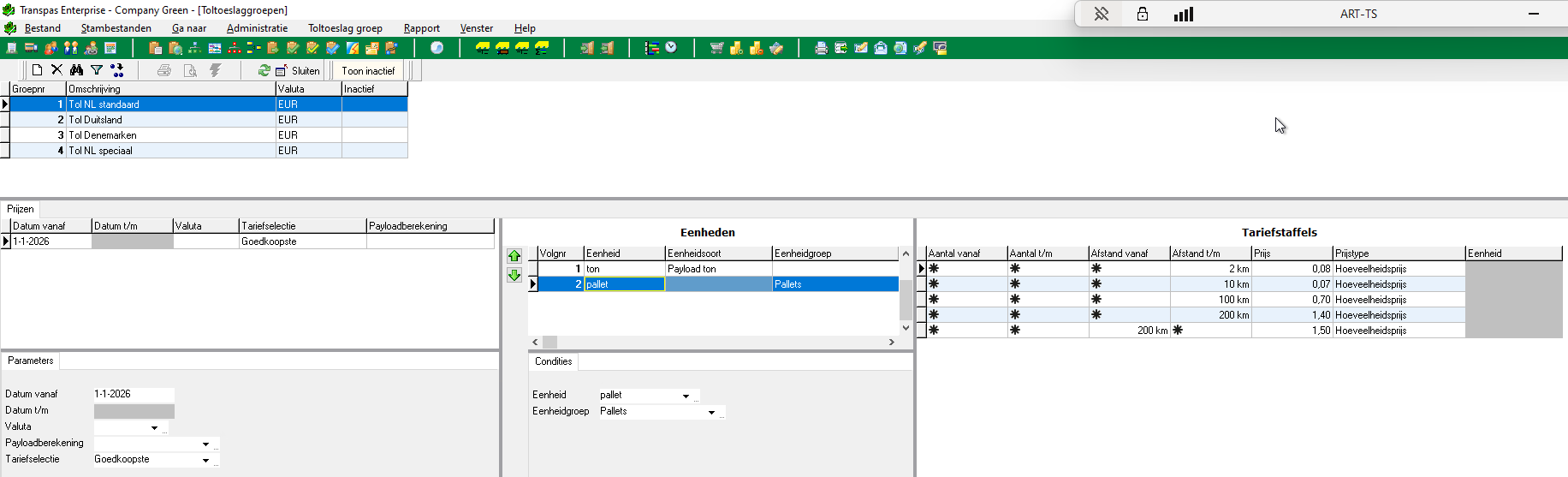
Task: Click the clipboard with green checkmark icon
Action: (x=293, y=48)
